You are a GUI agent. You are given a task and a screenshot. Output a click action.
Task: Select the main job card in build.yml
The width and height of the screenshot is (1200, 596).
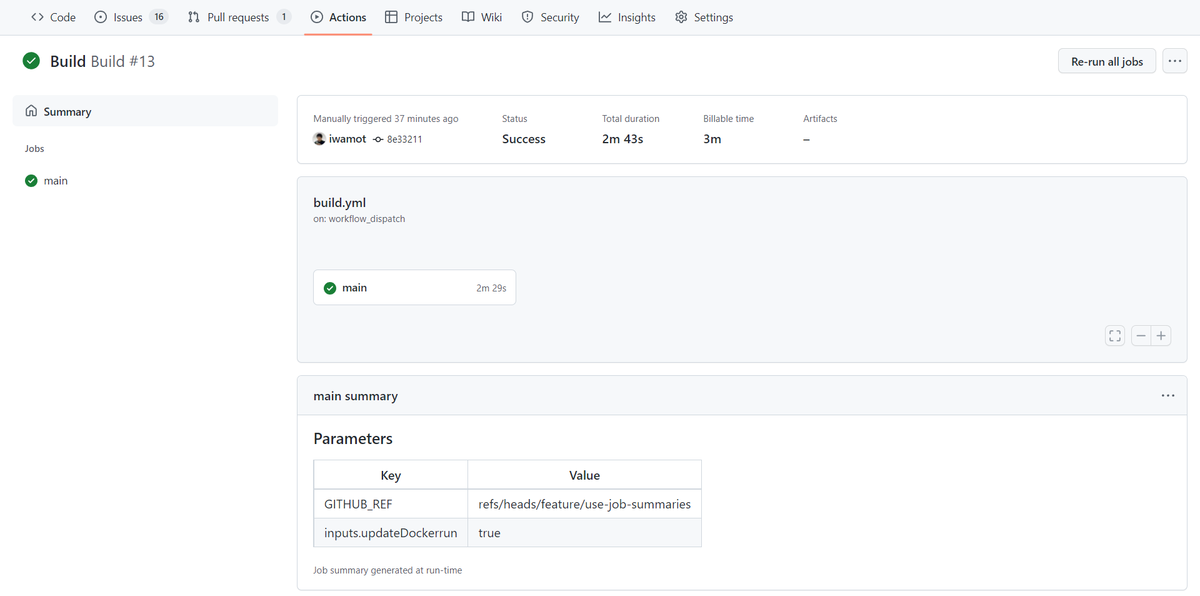414,287
